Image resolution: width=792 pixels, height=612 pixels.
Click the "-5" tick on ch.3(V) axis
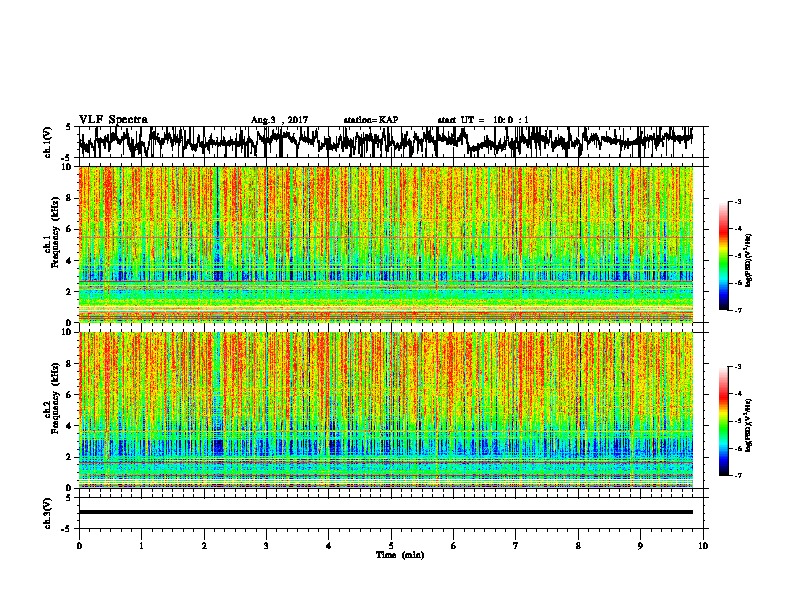(68, 529)
